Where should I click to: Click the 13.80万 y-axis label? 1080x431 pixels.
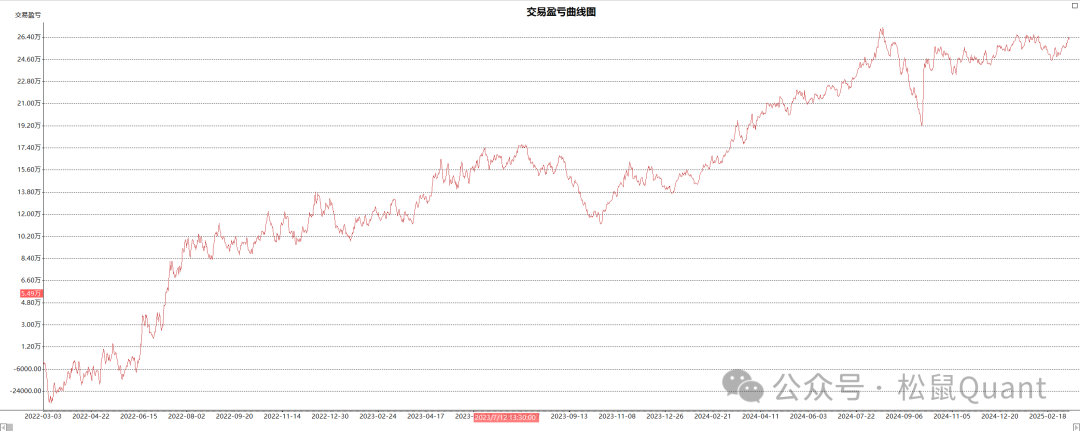pos(25,192)
